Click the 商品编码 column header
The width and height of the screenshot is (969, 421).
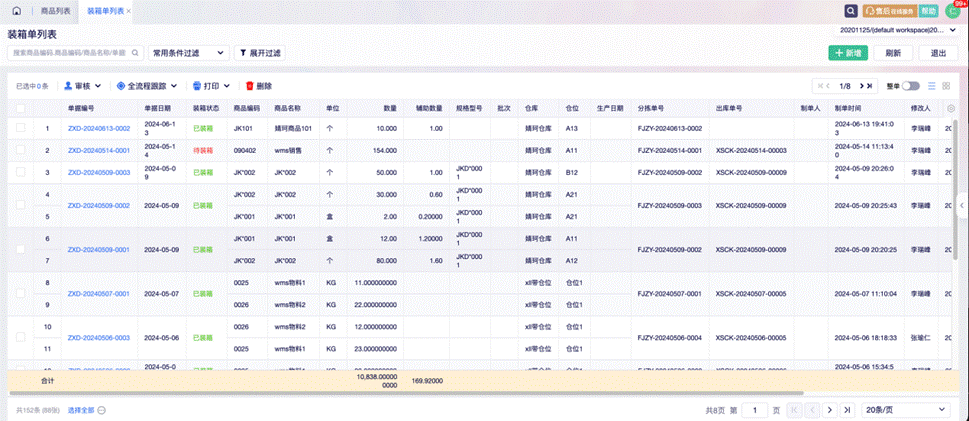(247, 108)
